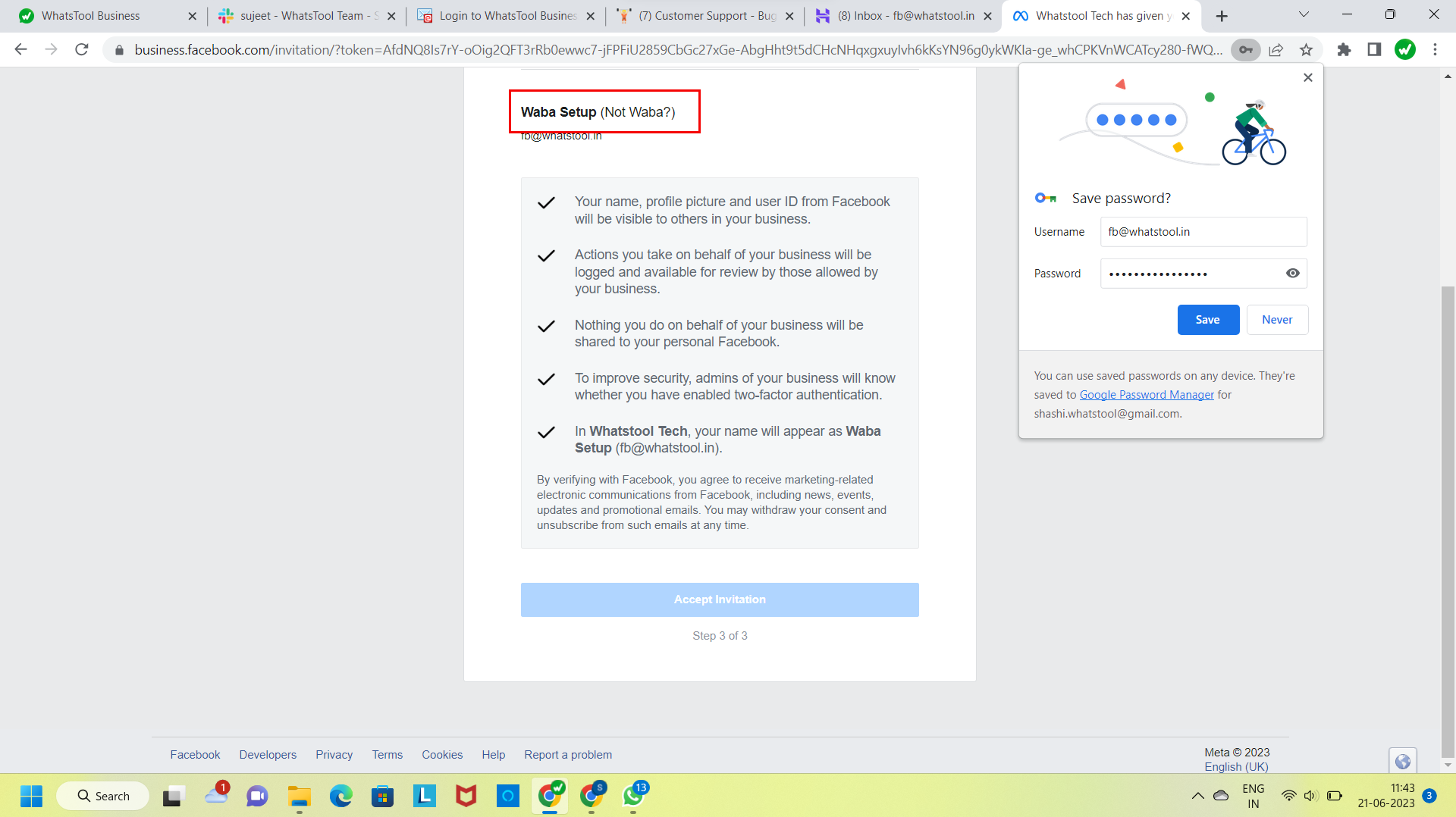Toggle the browser side panel
The height and width of the screenshot is (817, 1456).
(x=1374, y=50)
